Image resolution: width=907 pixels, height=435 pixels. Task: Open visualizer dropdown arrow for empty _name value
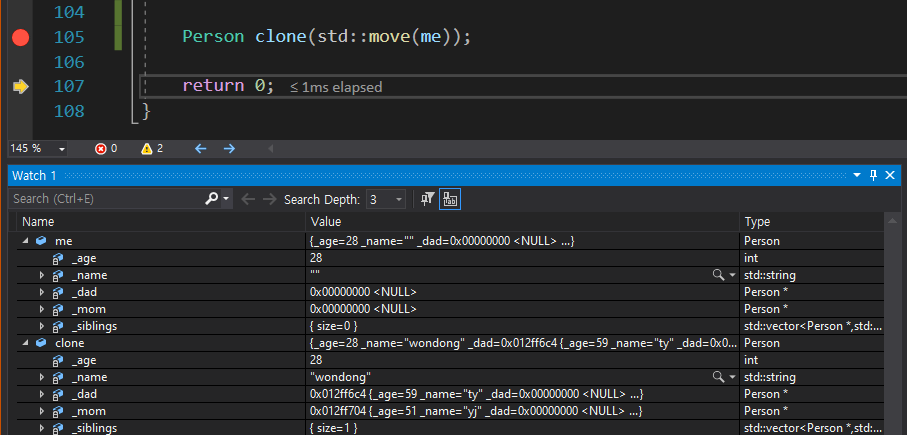tap(732, 275)
